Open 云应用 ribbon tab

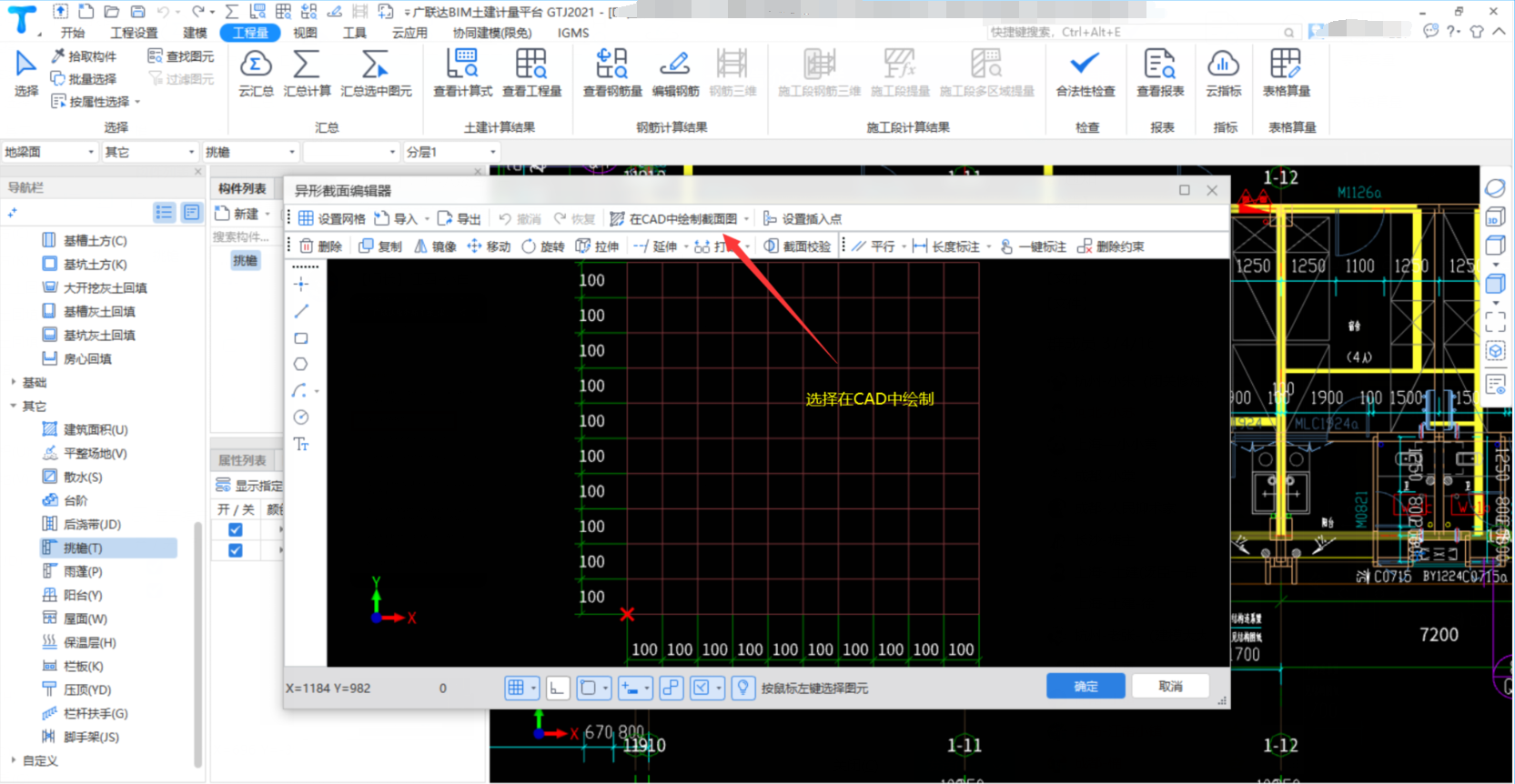[409, 33]
